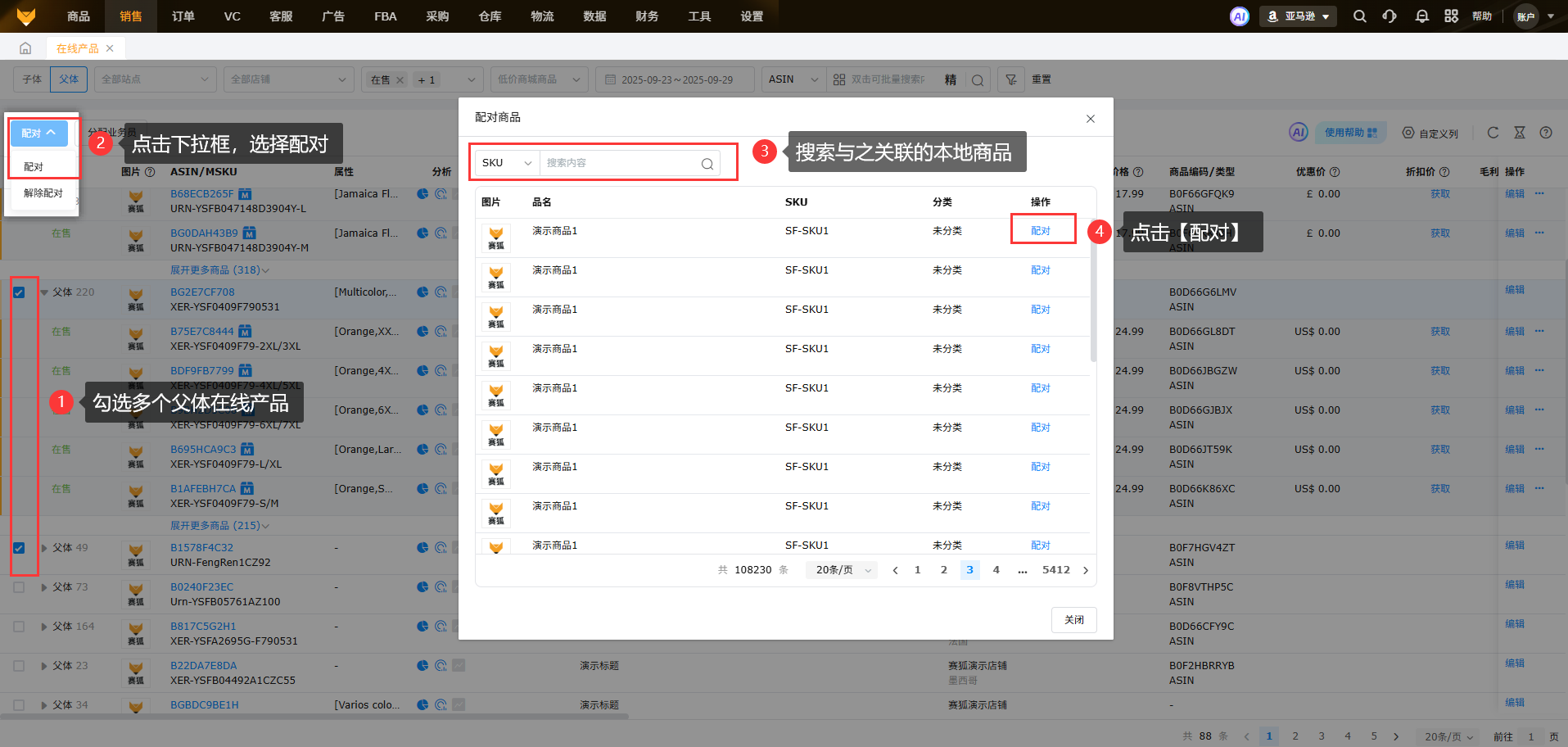Click the logo icon in the top-left corner
The width and height of the screenshot is (1568, 747).
(x=26, y=16)
